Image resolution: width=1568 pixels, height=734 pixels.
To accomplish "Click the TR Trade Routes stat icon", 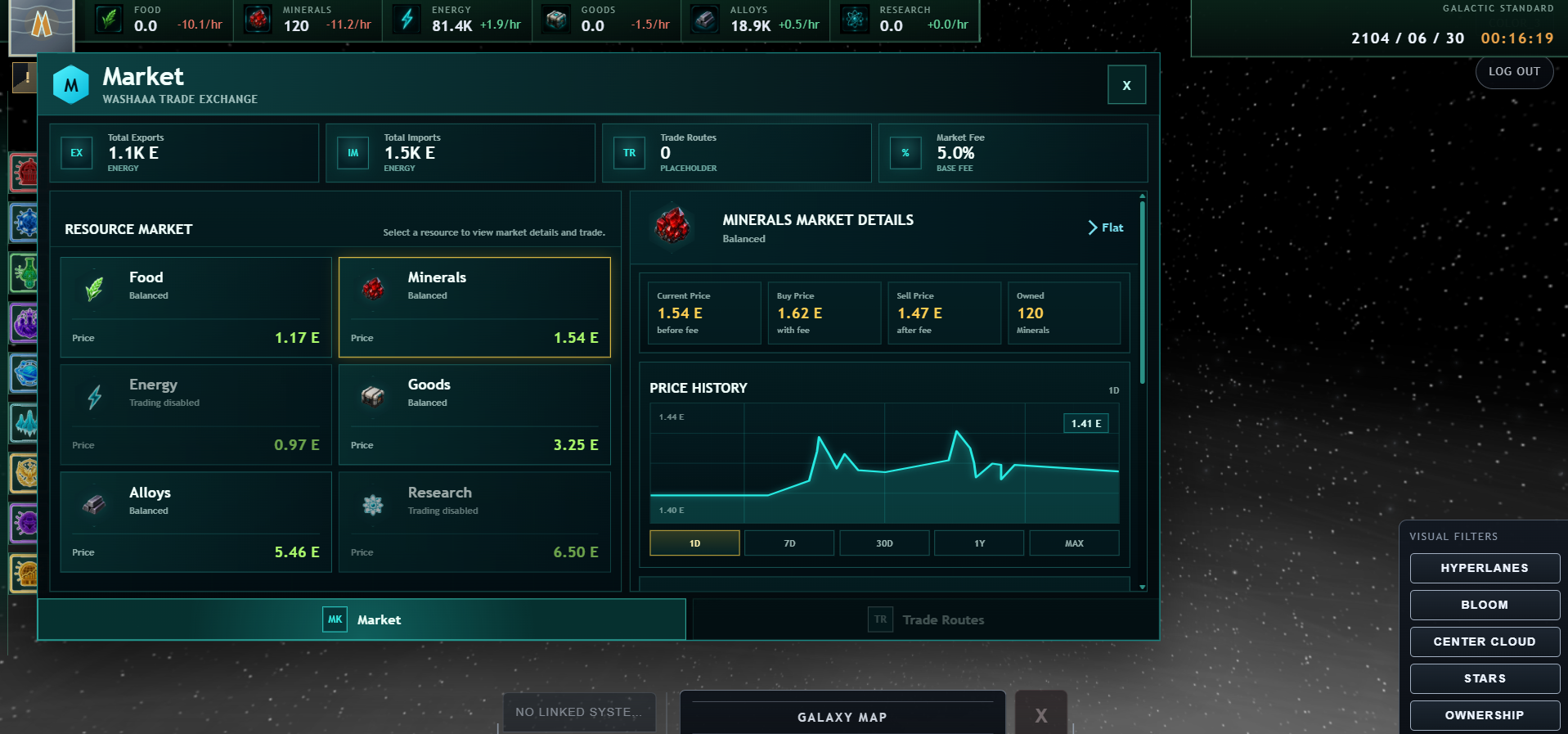I will 630,153.
